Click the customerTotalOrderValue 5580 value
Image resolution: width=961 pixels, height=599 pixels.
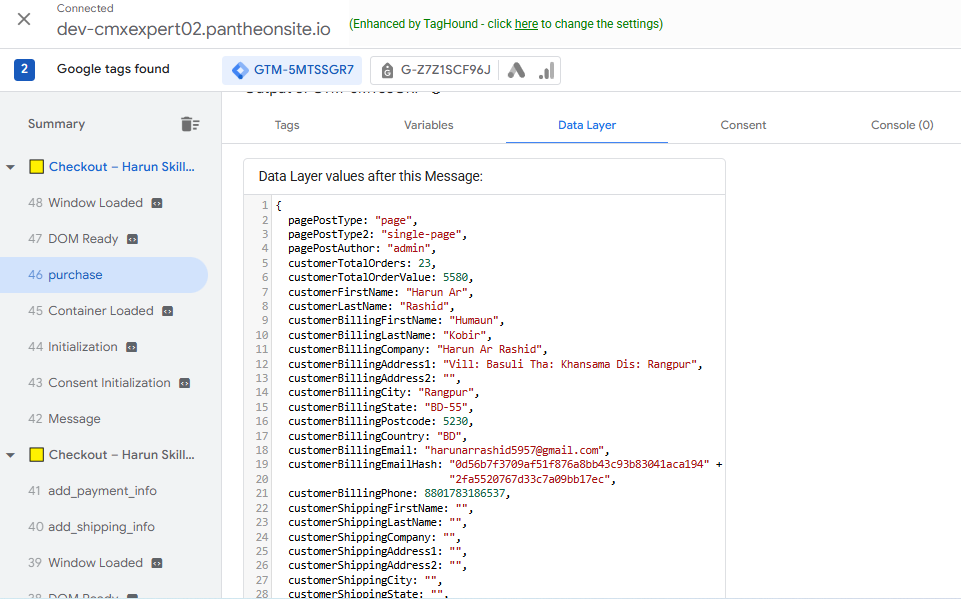(455, 278)
